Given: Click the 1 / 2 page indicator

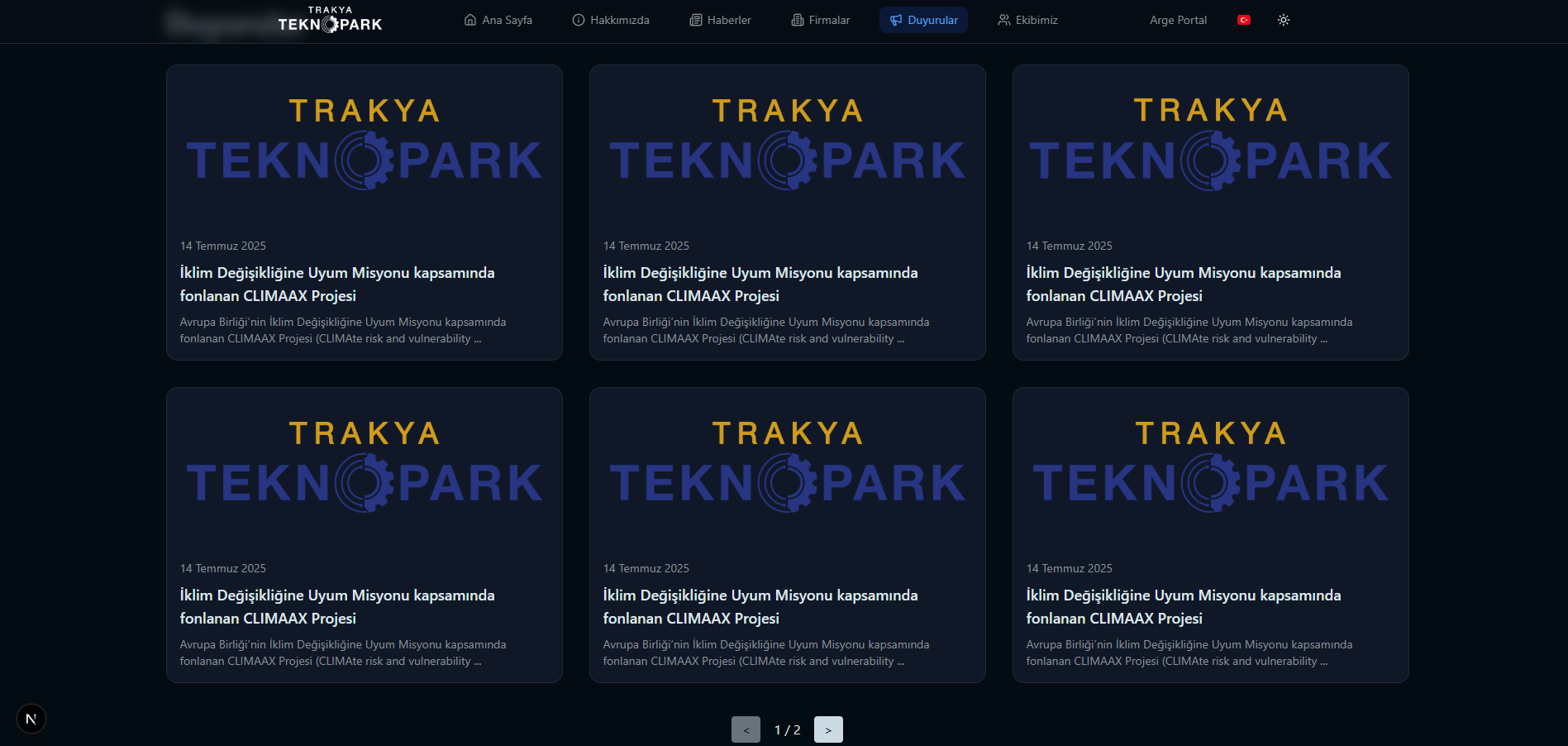Looking at the screenshot, I should click(787, 729).
